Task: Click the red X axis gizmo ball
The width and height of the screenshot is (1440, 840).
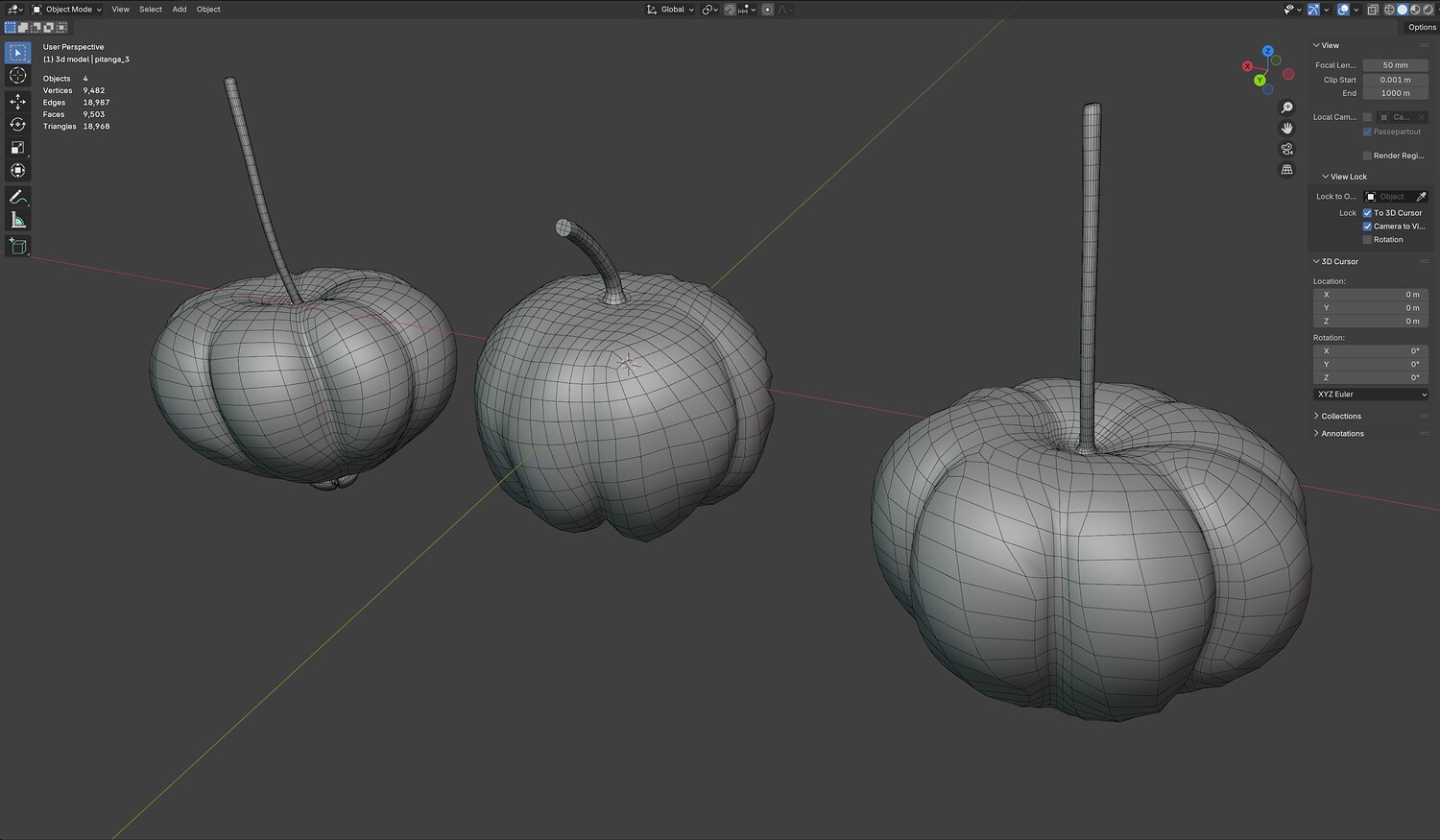Action: click(x=1248, y=66)
